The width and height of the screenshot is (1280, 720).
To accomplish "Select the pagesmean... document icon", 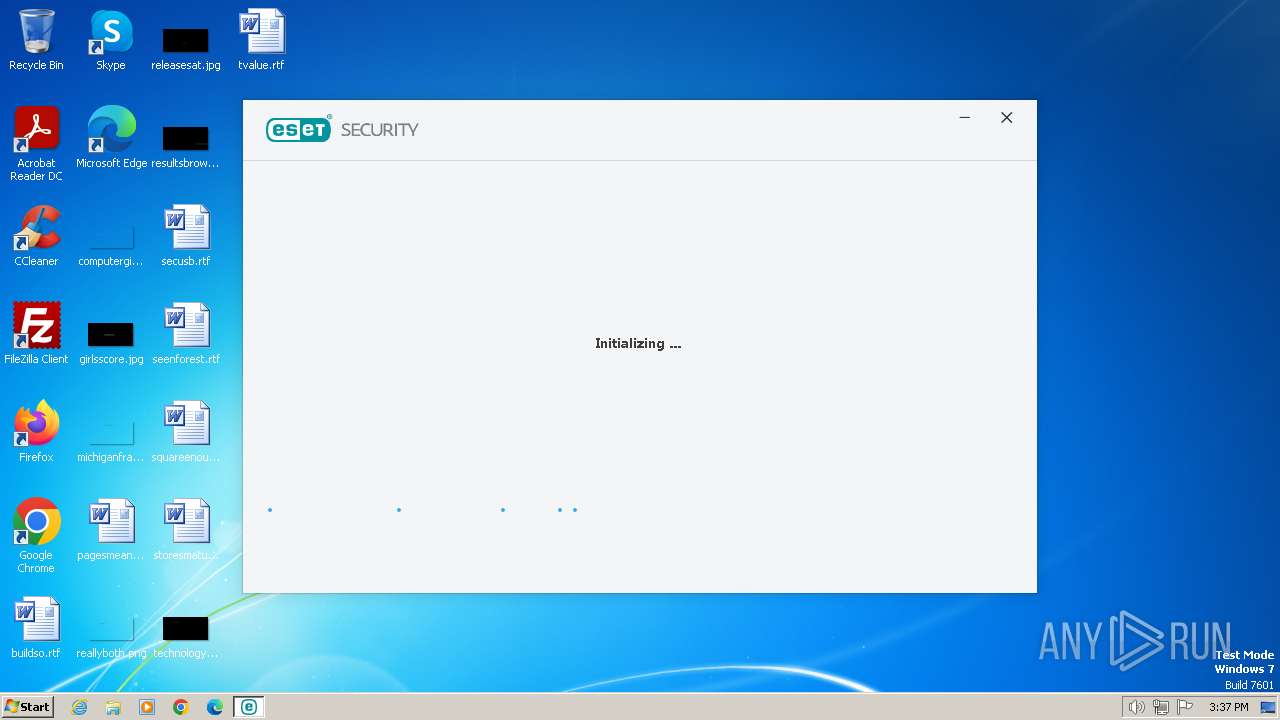I will tap(111, 530).
